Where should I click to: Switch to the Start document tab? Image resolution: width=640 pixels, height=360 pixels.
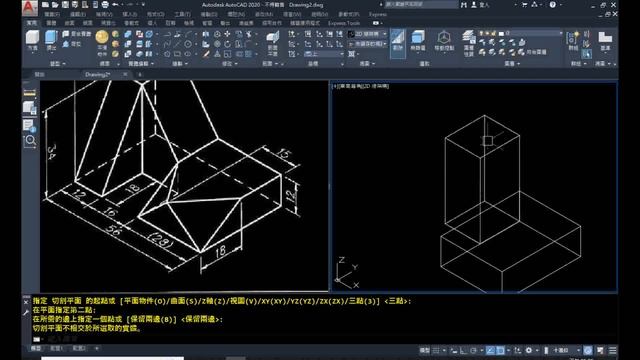pyautogui.click(x=39, y=74)
